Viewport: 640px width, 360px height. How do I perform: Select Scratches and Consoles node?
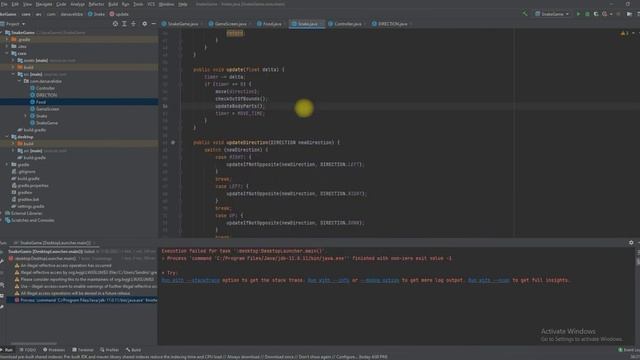(32, 220)
